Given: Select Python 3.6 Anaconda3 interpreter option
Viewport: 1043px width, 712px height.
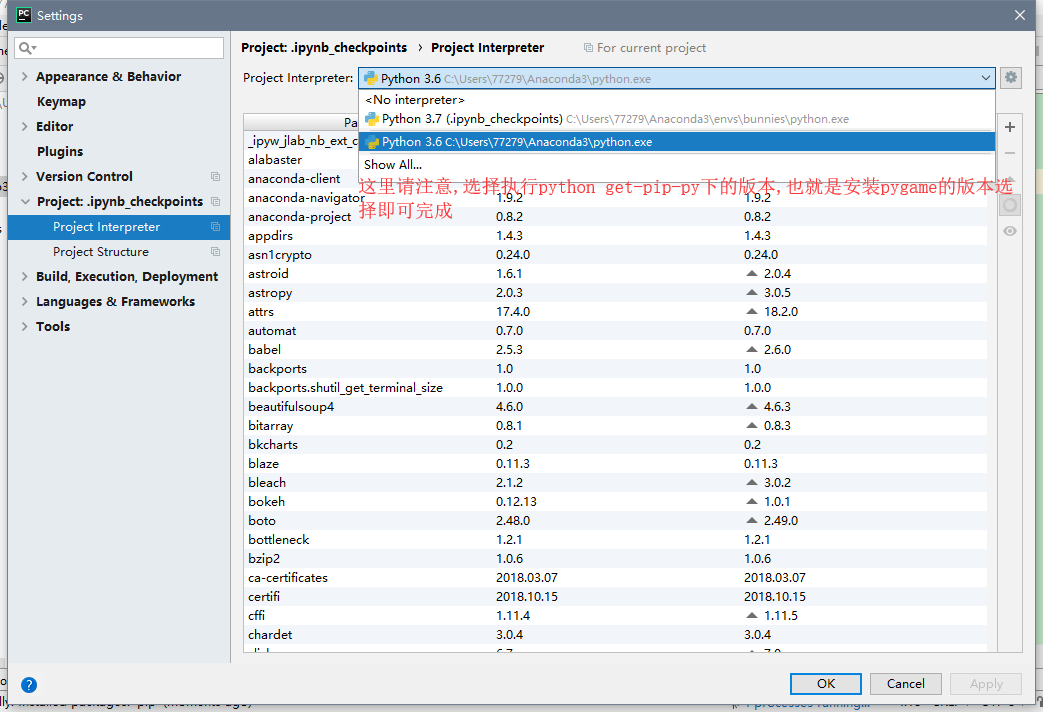Looking at the screenshot, I should pyautogui.click(x=676, y=142).
